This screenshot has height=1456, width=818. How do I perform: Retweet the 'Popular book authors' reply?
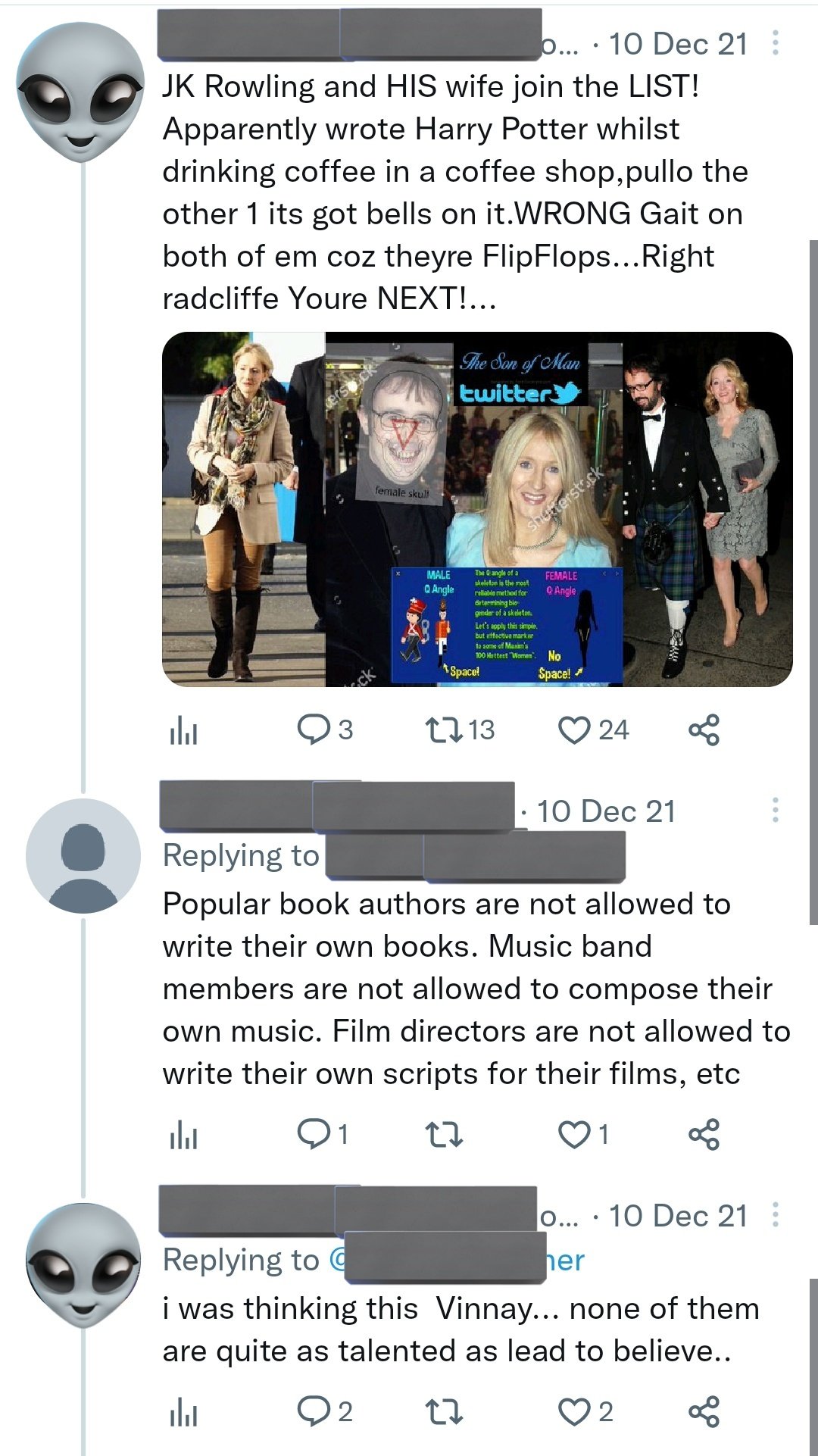[443, 1135]
